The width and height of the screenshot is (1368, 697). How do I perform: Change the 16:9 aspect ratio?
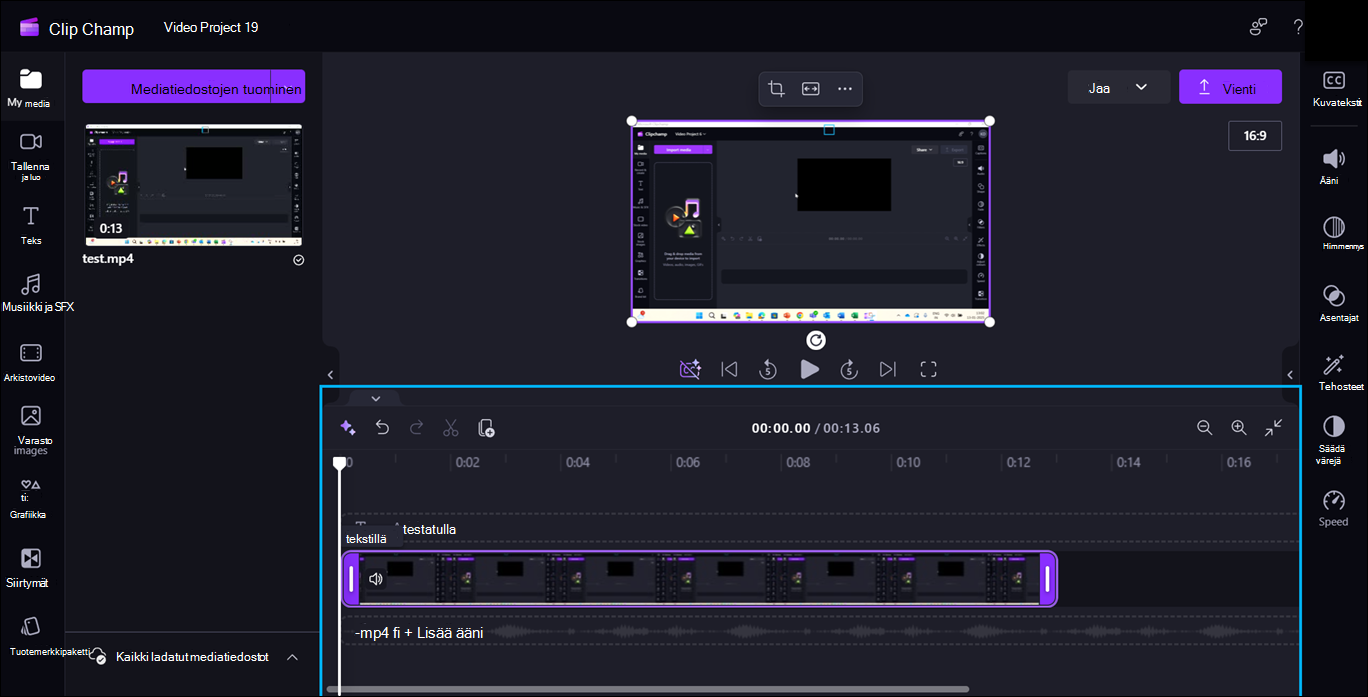(1255, 136)
